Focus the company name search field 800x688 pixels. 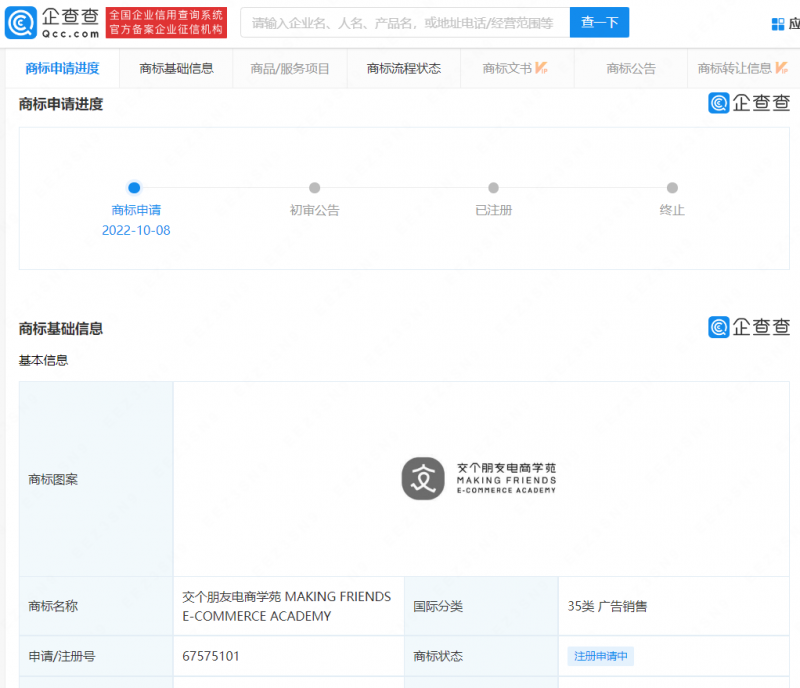405,22
